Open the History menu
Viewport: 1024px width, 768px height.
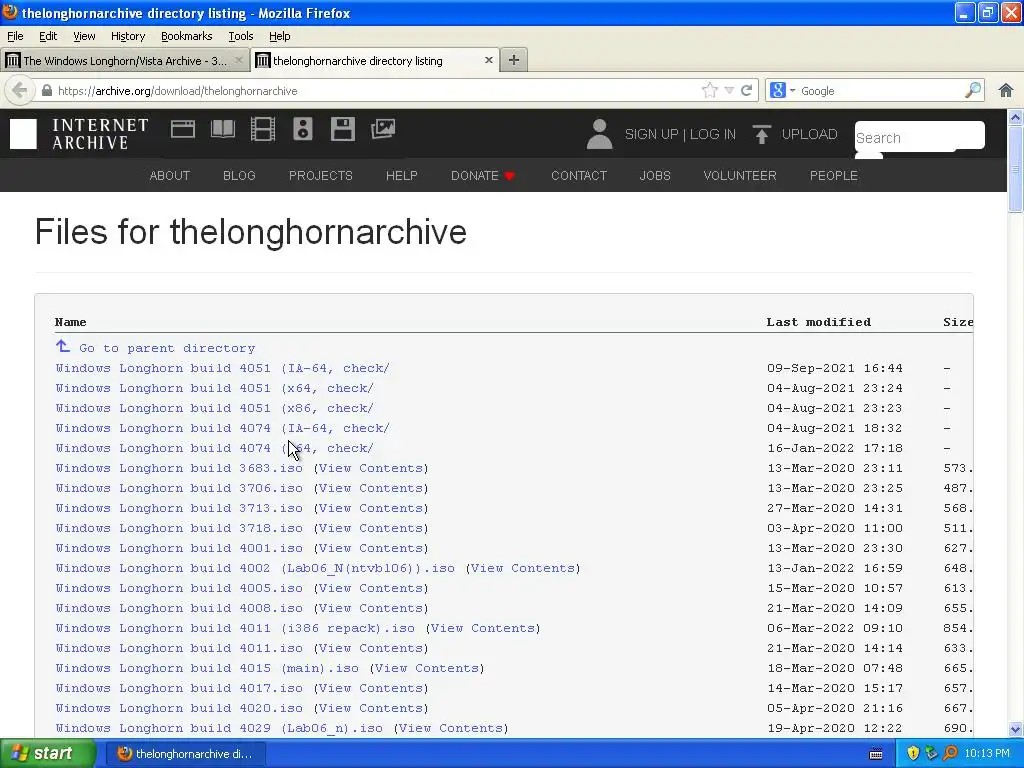tap(127, 36)
